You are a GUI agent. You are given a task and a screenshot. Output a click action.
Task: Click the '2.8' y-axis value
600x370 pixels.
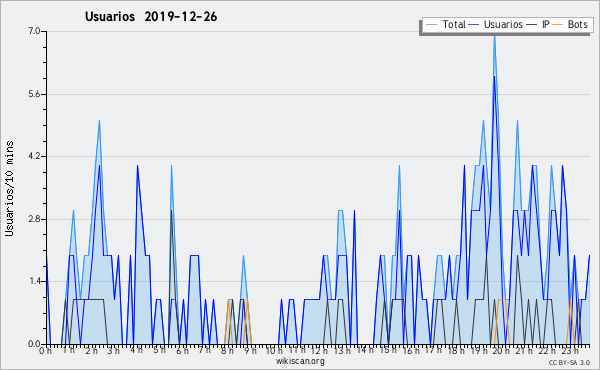pos(34,219)
